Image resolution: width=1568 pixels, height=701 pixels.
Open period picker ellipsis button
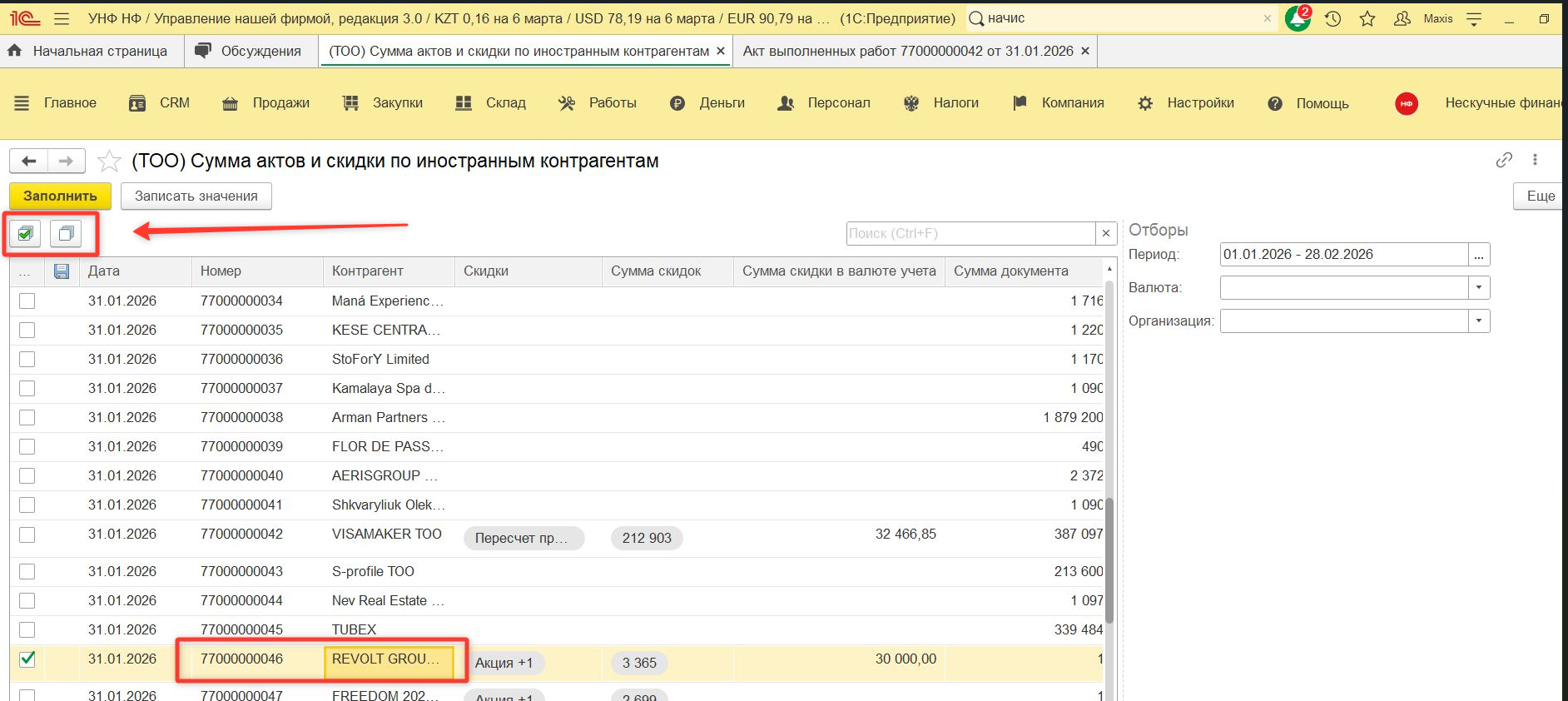tap(1478, 255)
